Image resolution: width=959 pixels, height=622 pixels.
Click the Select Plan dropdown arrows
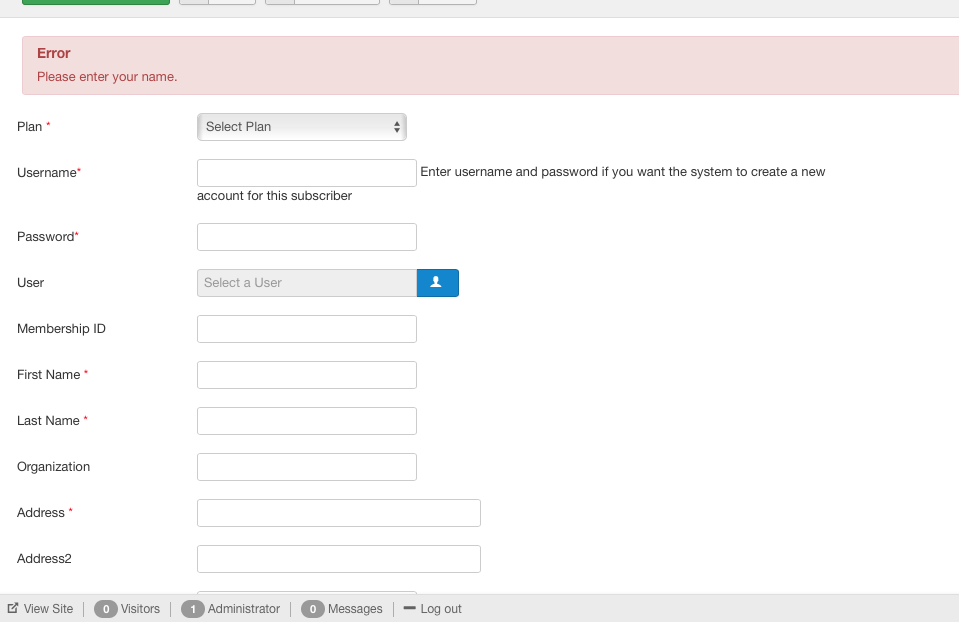[397, 127]
